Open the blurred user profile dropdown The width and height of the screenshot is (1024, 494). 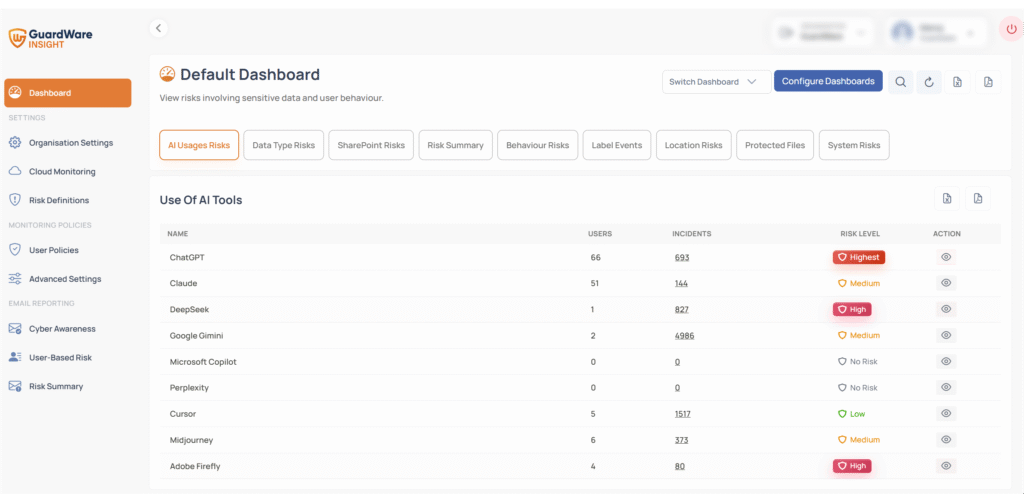[x=937, y=33]
